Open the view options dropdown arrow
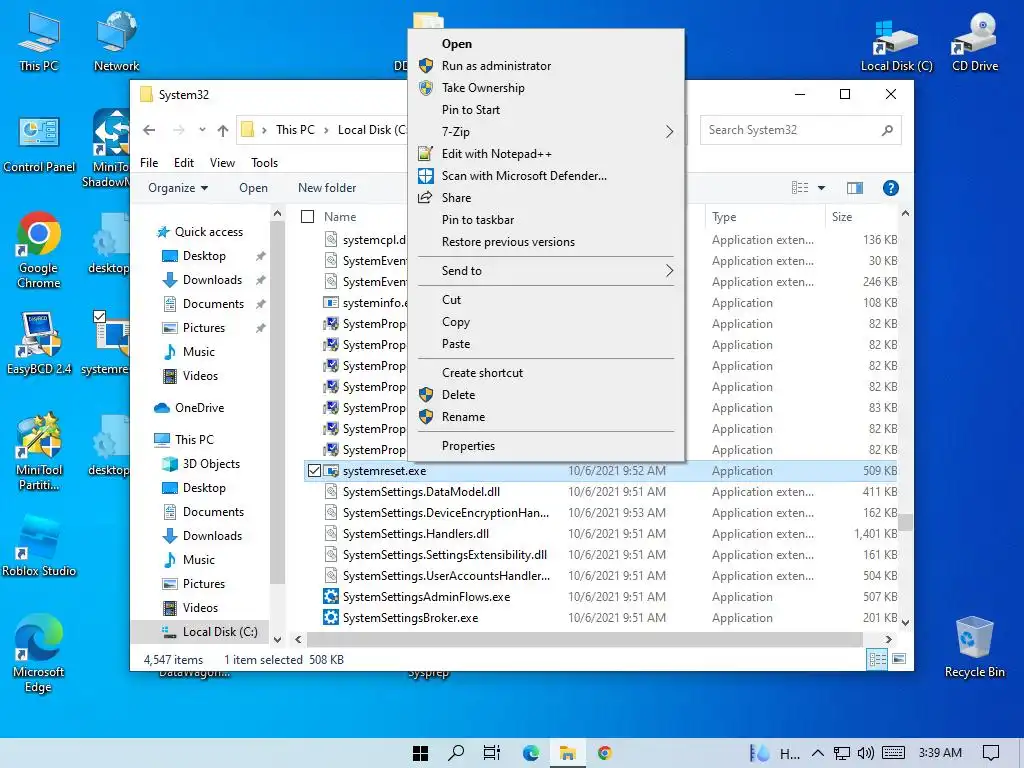Viewport: 1024px width, 768px height. pyautogui.click(x=822, y=188)
